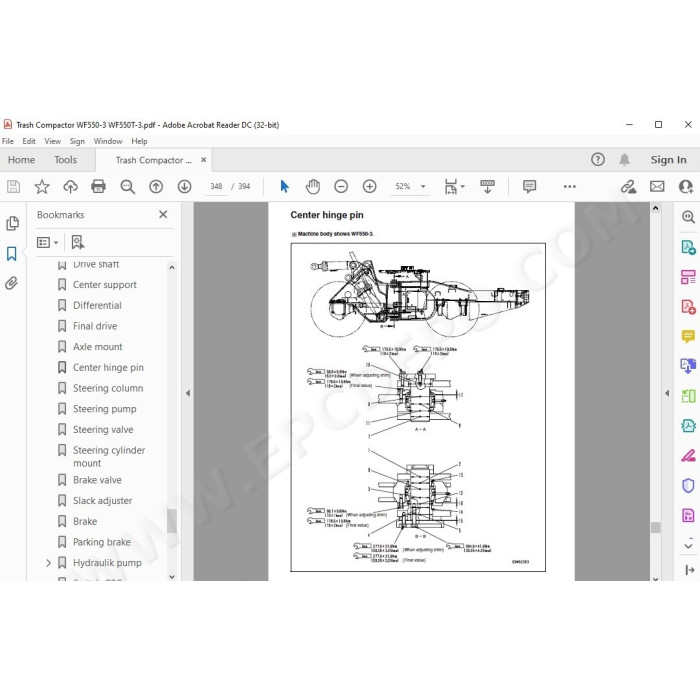The image size is (700, 700).
Task: Go to the previous page arrow
Action: (156, 186)
